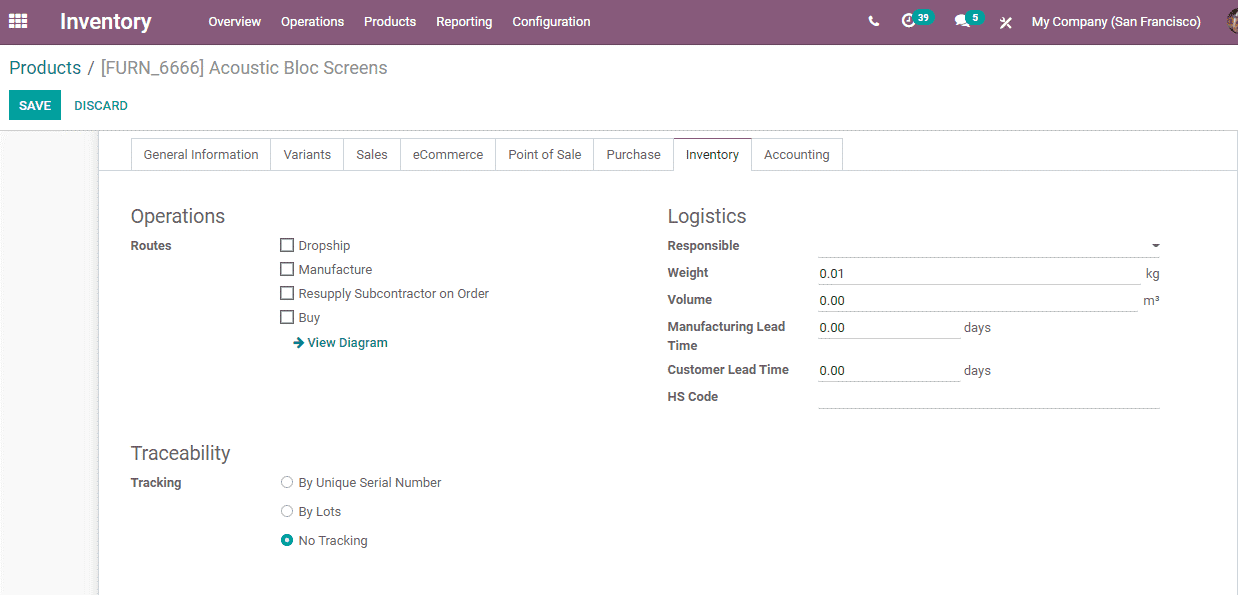Viewport: 1238px width, 595px height.
Task: Switch to the General Information tab
Action: point(201,154)
